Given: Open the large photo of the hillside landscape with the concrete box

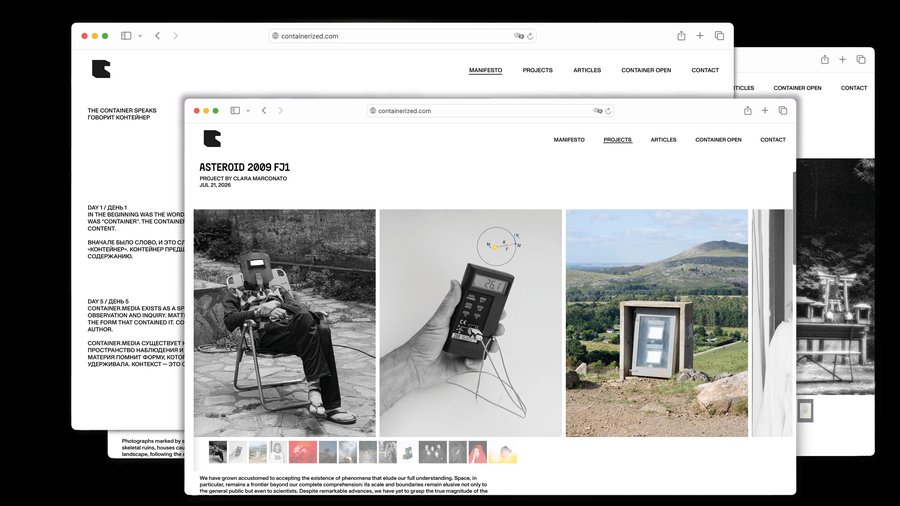Looking at the screenshot, I should (657, 323).
